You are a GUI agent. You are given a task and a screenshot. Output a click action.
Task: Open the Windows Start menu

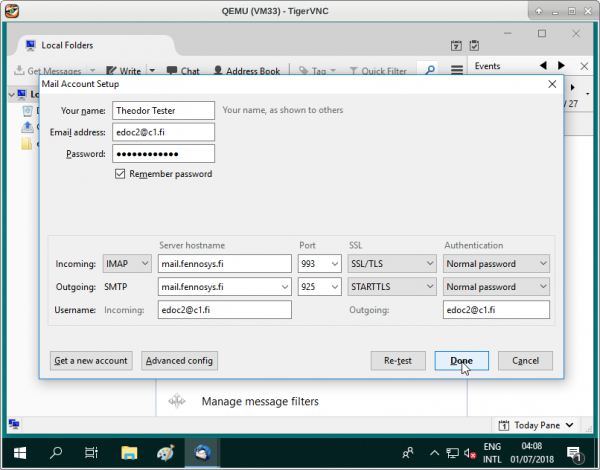(x=20, y=453)
